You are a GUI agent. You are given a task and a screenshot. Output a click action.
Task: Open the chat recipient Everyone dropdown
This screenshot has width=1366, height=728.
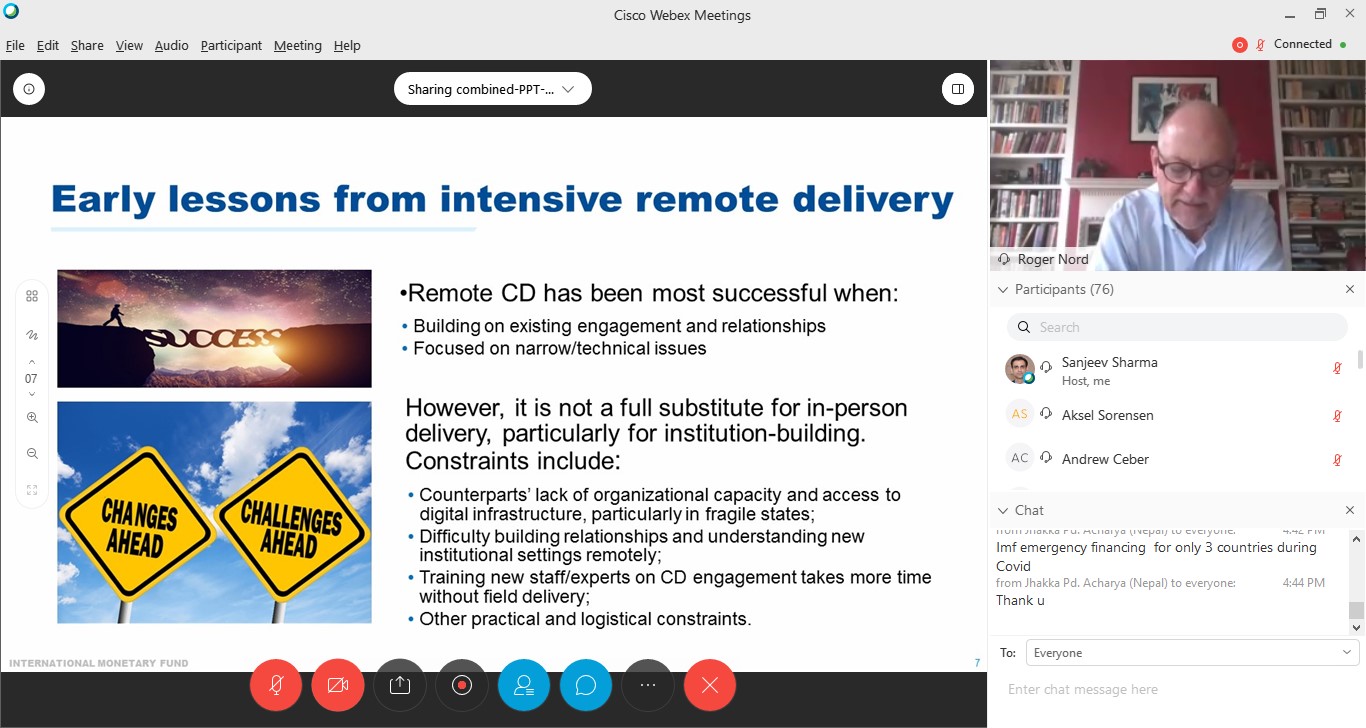[x=1190, y=653]
